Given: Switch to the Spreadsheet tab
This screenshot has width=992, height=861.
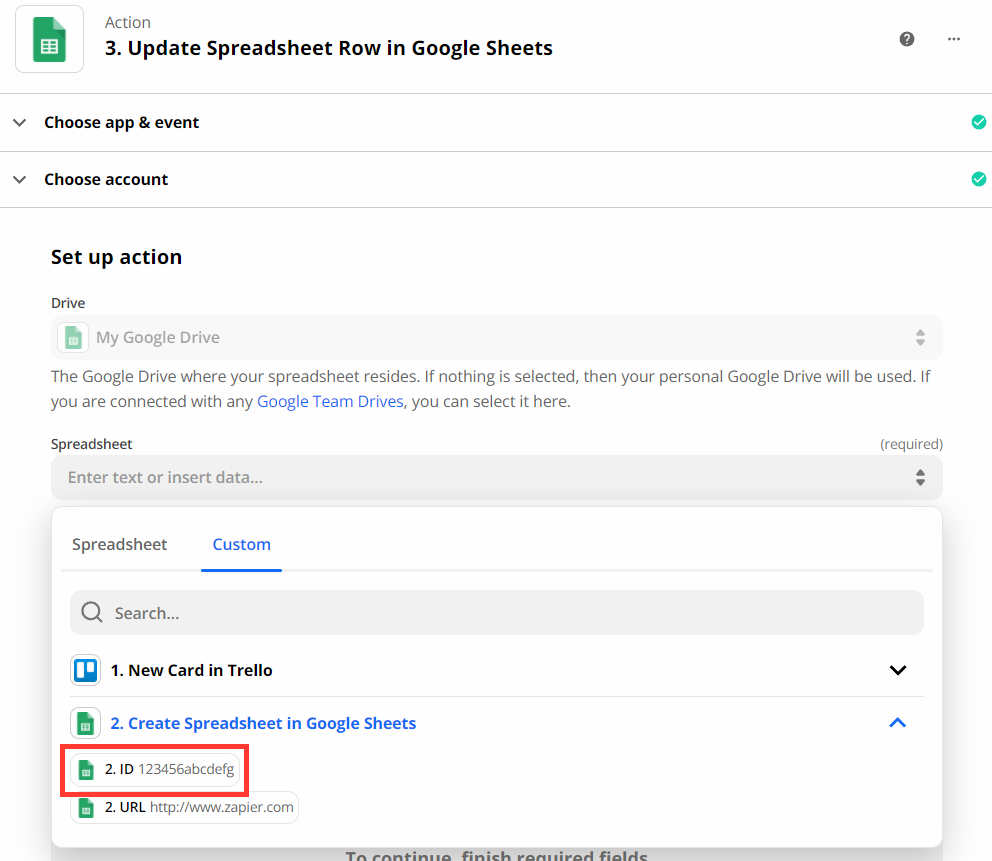Looking at the screenshot, I should (x=120, y=545).
